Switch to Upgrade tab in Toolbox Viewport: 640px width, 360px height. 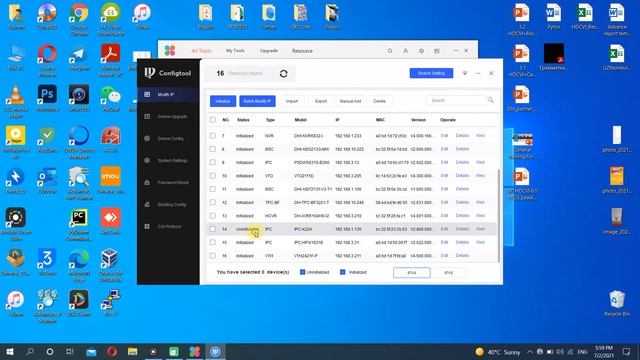click(269, 51)
